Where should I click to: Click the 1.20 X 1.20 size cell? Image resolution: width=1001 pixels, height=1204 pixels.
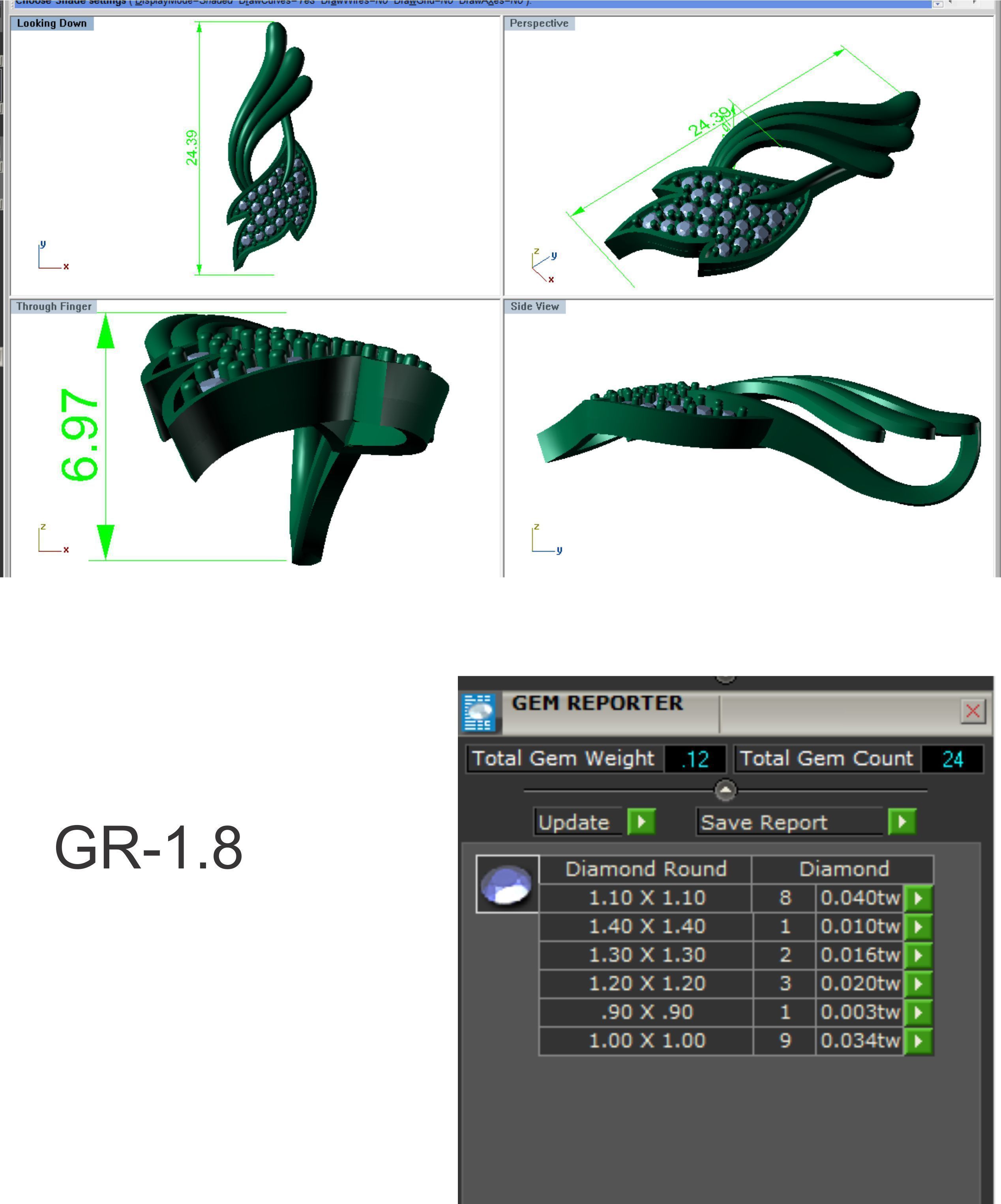pyautogui.click(x=646, y=984)
